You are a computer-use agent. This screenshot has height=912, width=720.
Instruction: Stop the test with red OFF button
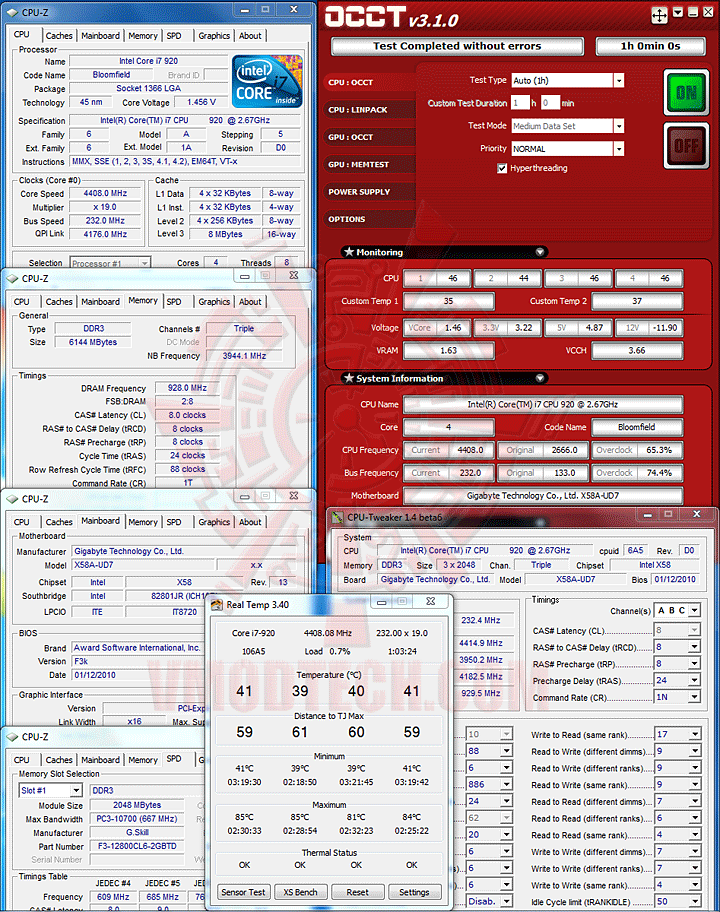[686, 145]
